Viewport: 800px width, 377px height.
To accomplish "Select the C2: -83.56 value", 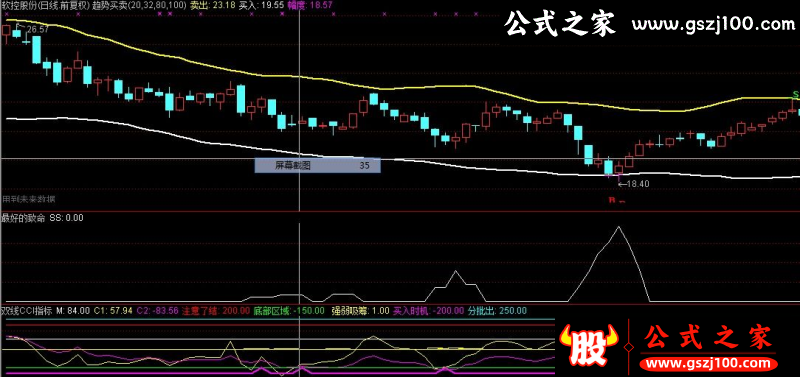I will point(157,310).
